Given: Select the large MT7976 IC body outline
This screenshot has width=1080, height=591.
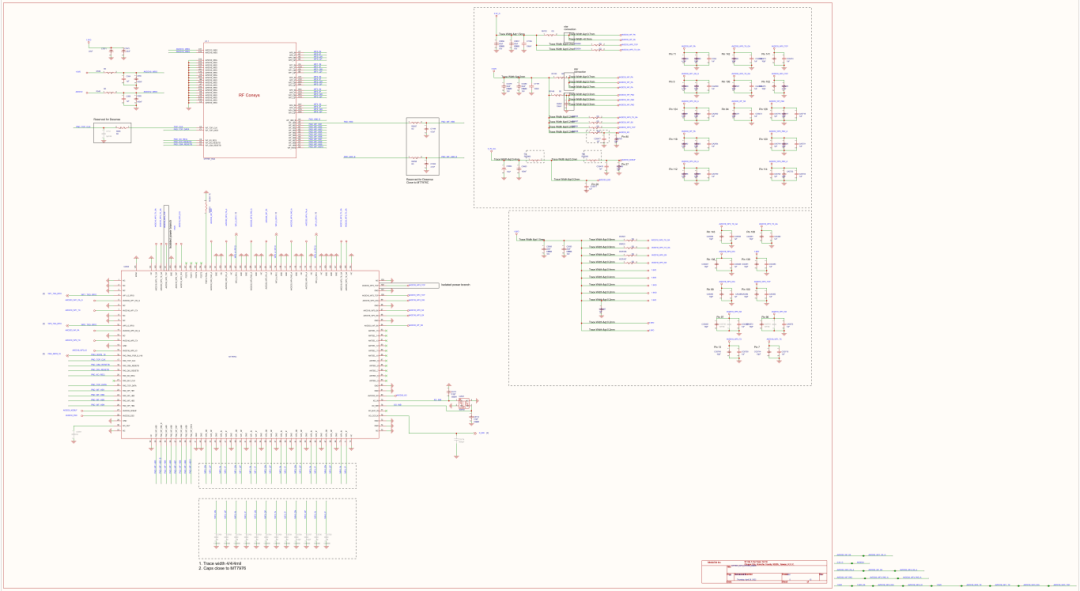Looking at the screenshot, I should (250, 355).
